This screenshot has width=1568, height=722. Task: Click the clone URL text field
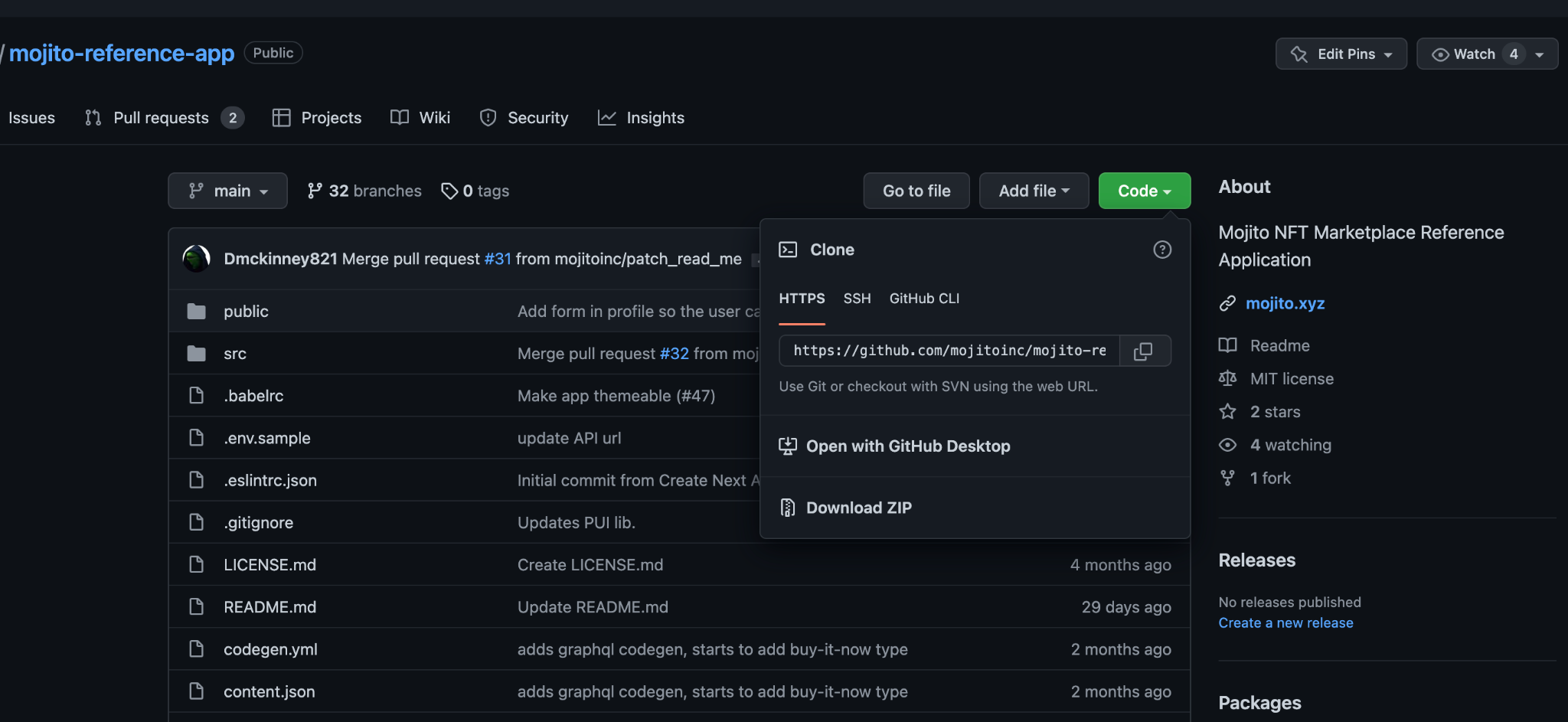click(x=949, y=351)
